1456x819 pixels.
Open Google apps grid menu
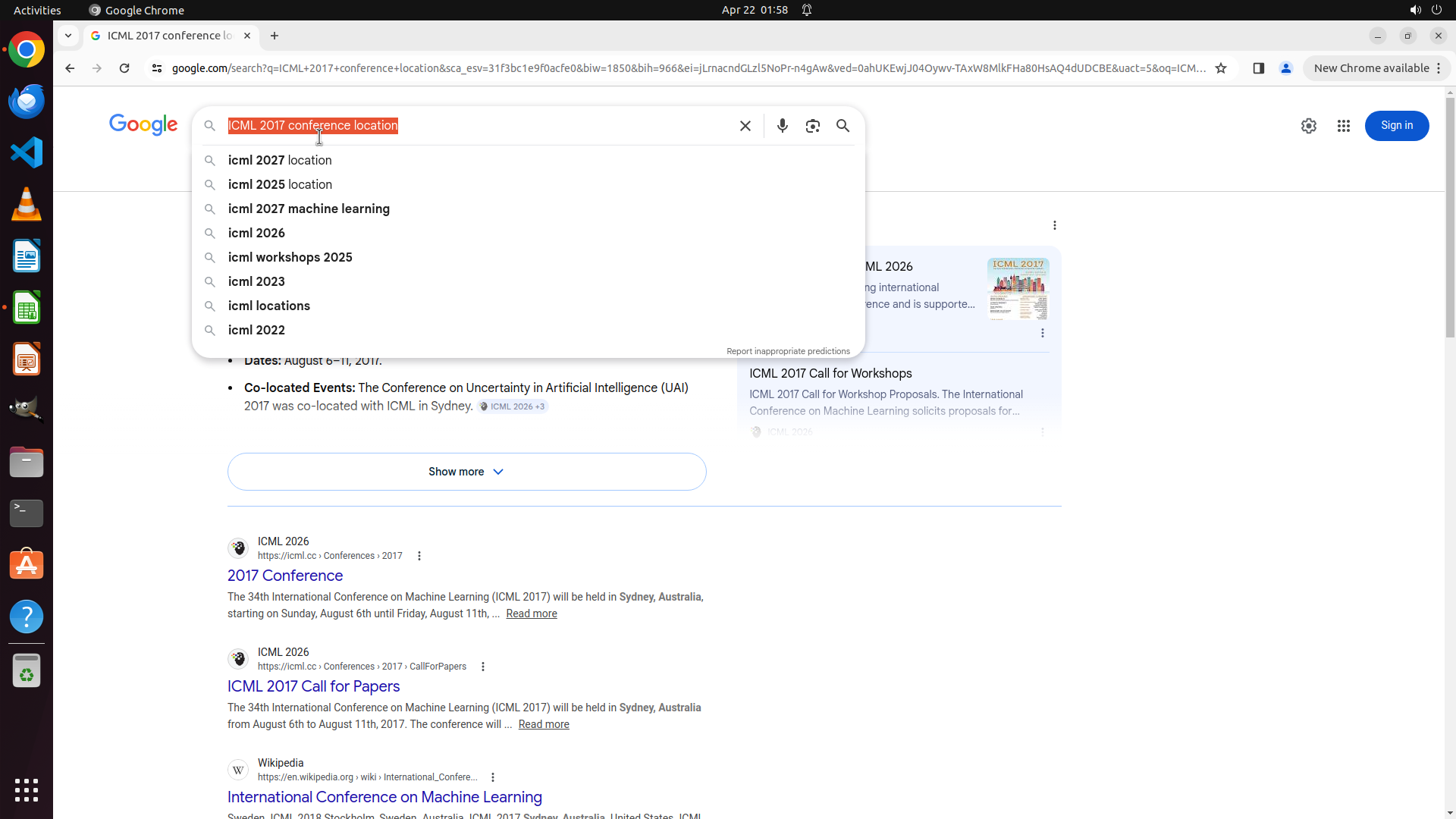(1343, 126)
